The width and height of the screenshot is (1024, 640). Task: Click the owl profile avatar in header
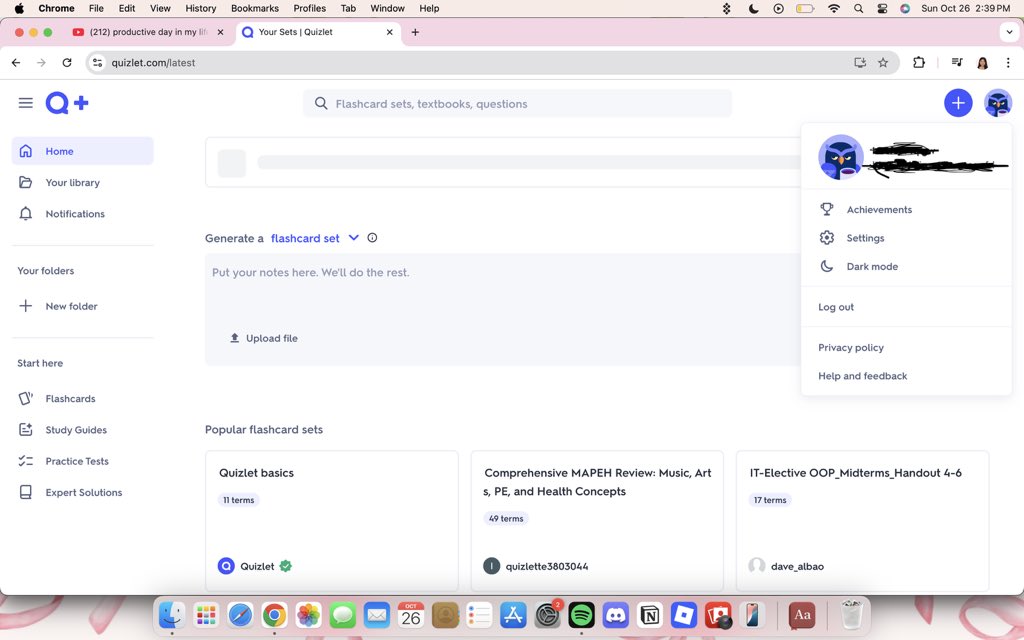pos(998,103)
